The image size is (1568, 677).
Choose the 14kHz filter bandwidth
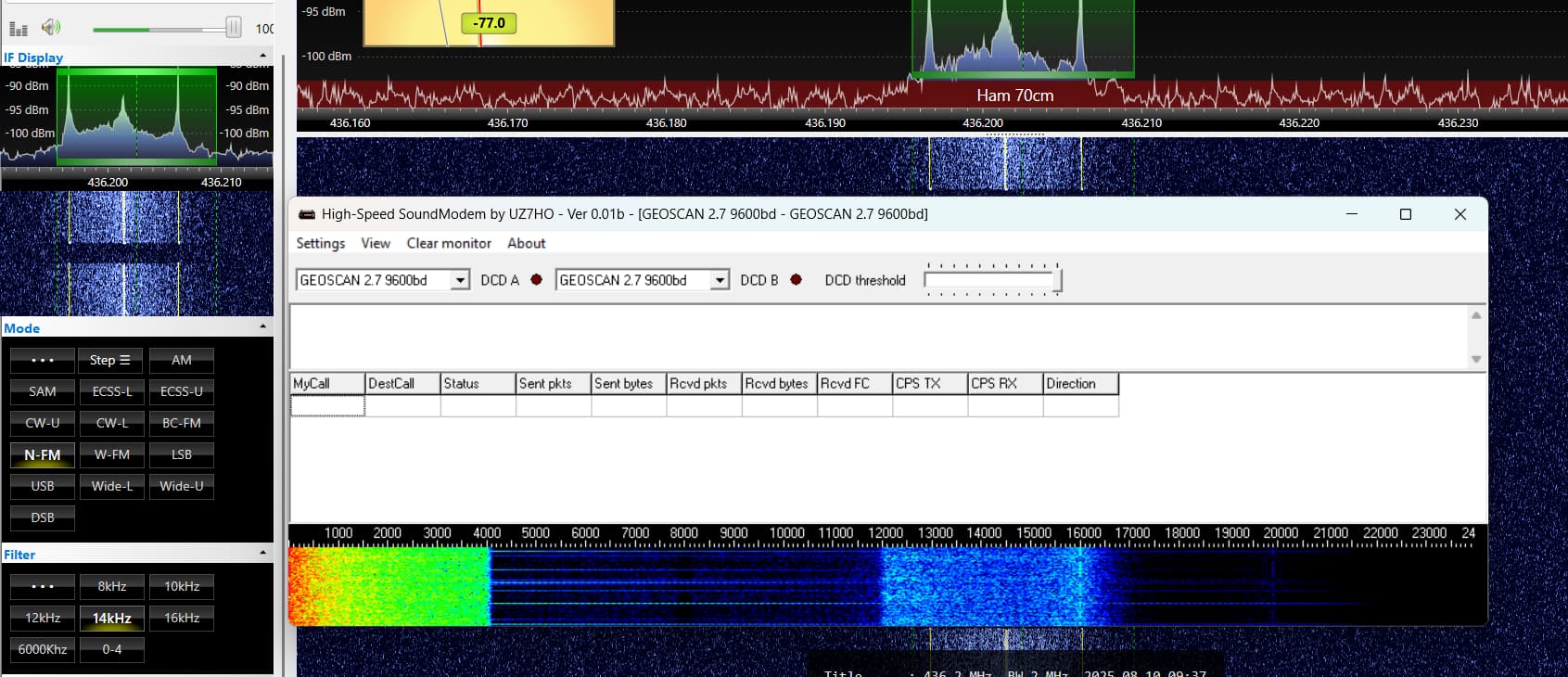coord(112,618)
